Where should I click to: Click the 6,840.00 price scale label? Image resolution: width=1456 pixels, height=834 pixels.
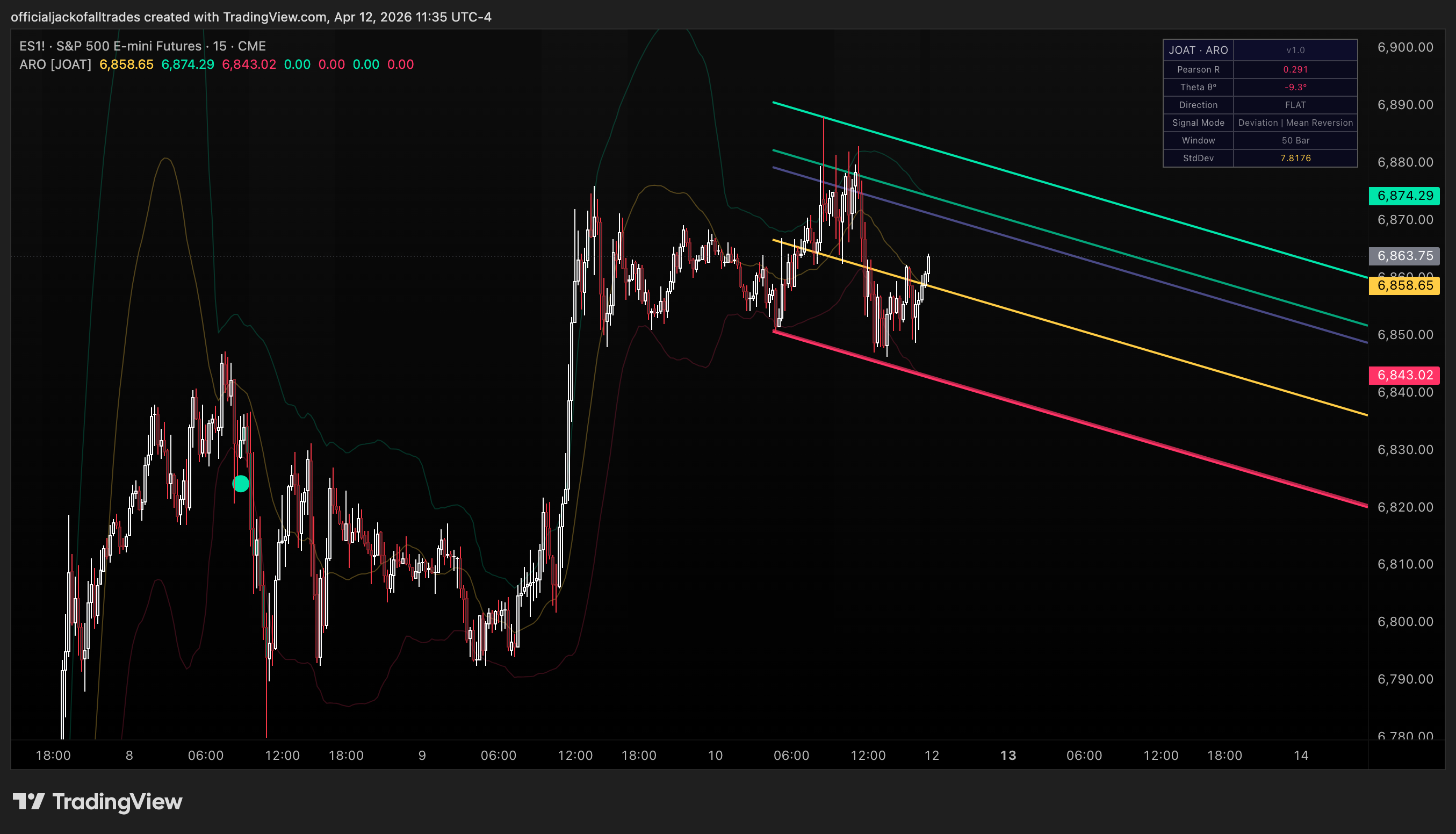1405,392
